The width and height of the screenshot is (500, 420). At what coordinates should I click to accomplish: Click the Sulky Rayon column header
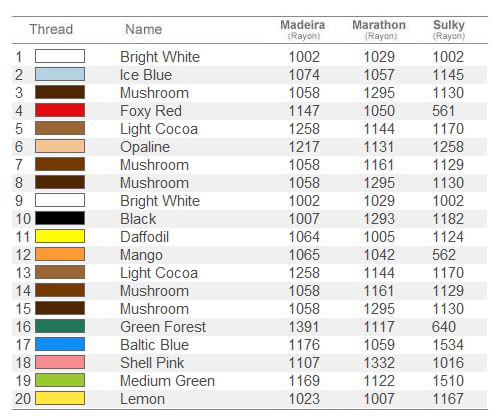(449, 30)
